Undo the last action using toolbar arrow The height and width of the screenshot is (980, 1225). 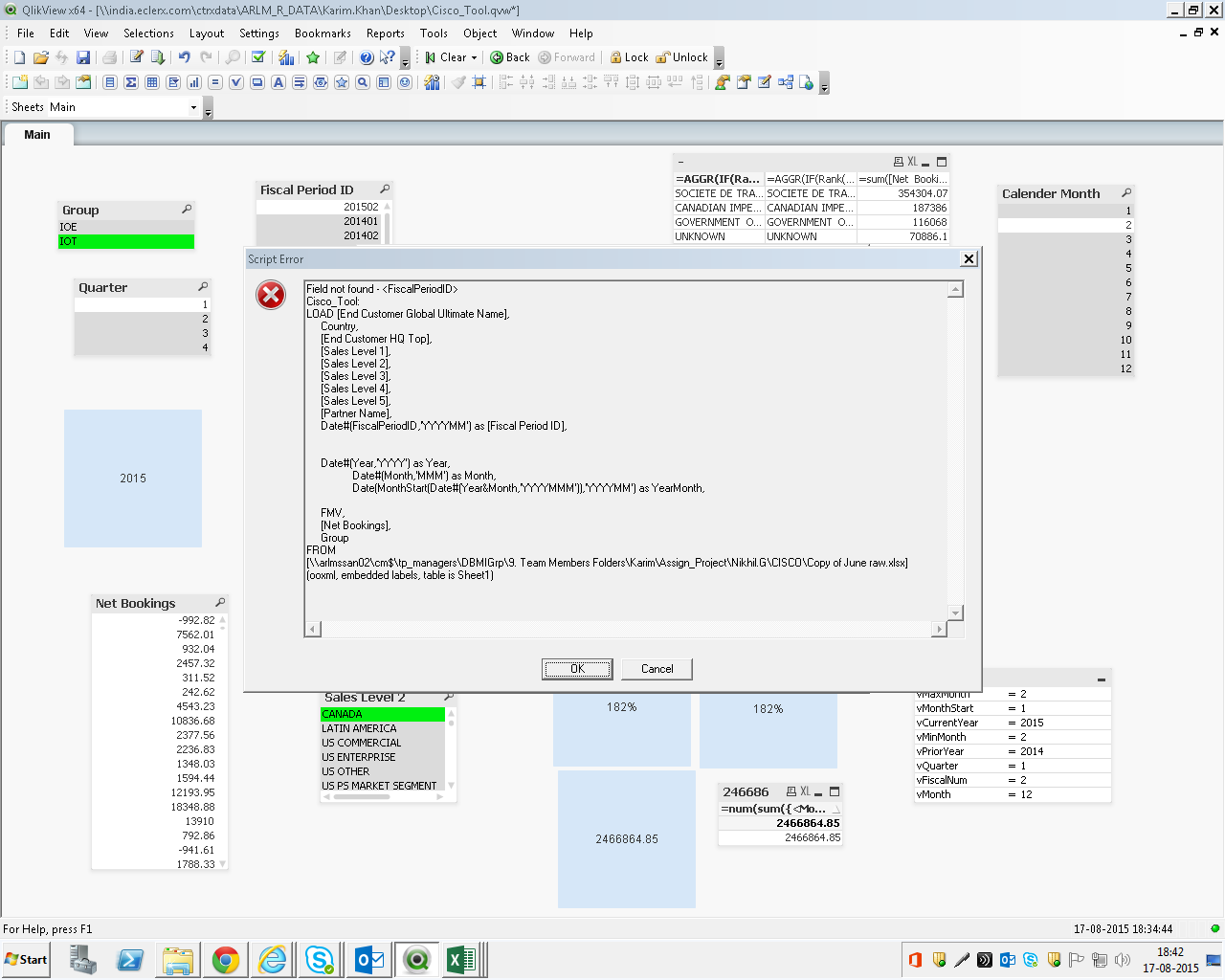point(185,57)
